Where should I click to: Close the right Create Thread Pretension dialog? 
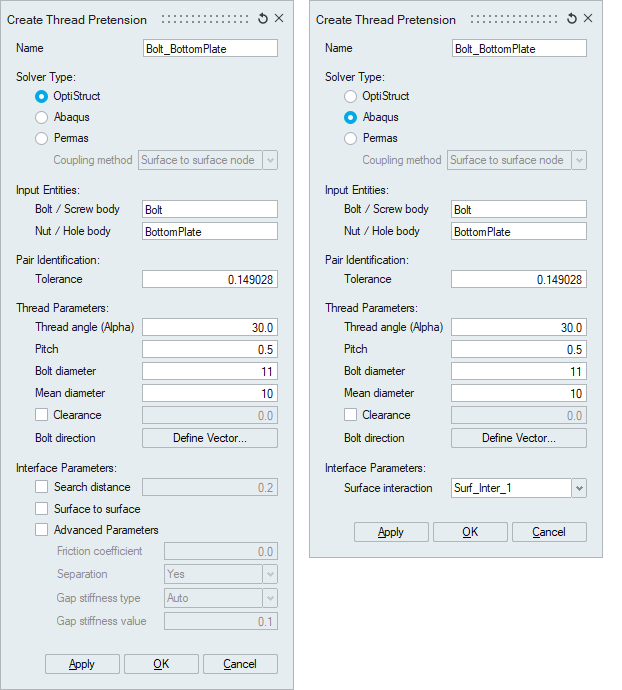588,19
